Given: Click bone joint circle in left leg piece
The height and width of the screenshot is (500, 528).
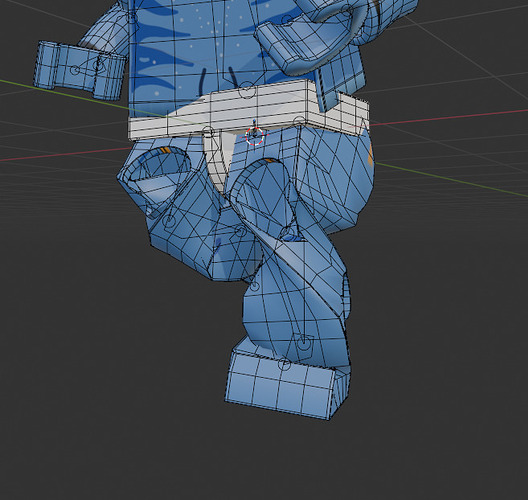Looking at the screenshot, I should click(x=169, y=222).
